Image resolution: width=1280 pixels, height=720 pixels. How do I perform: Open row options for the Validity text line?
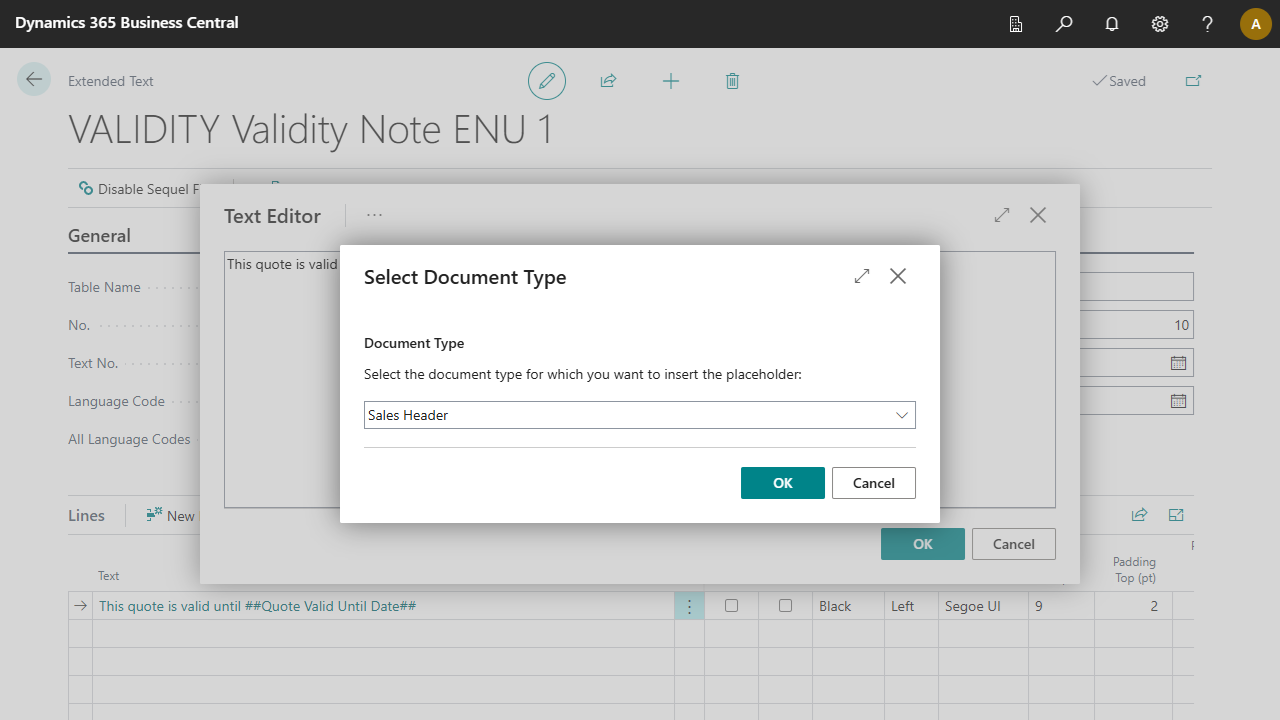(x=689, y=606)
